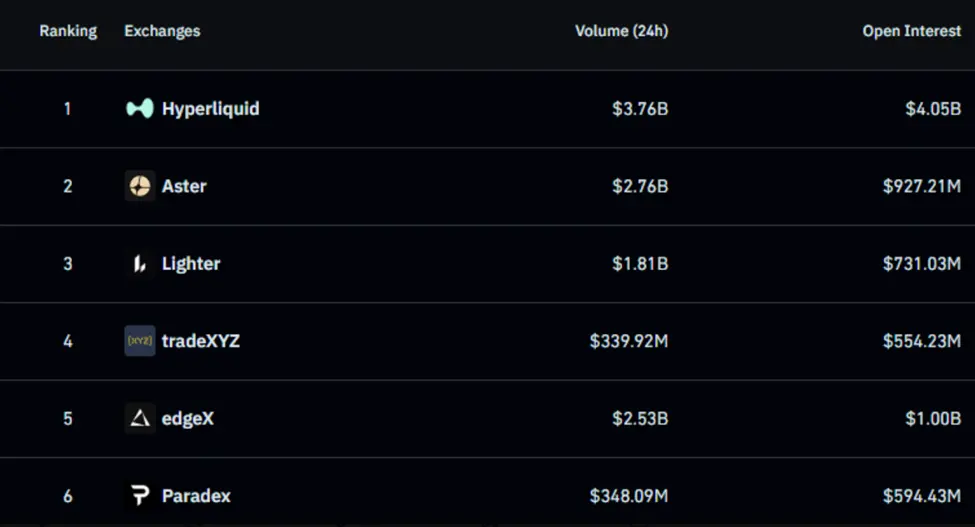
Task: Click the Aster exchange logo icon
Action: click(x=139, y=186)
